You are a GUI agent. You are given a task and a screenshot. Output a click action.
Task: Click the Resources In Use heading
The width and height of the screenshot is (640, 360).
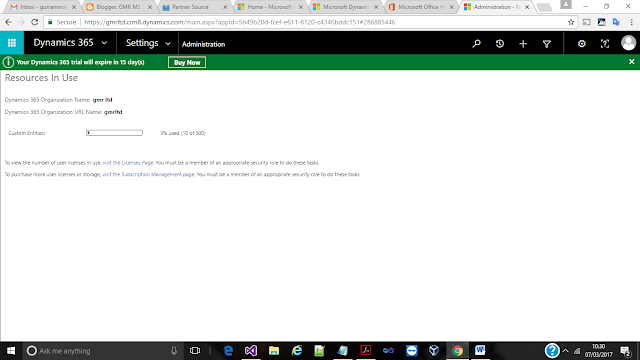pos(41,78)
